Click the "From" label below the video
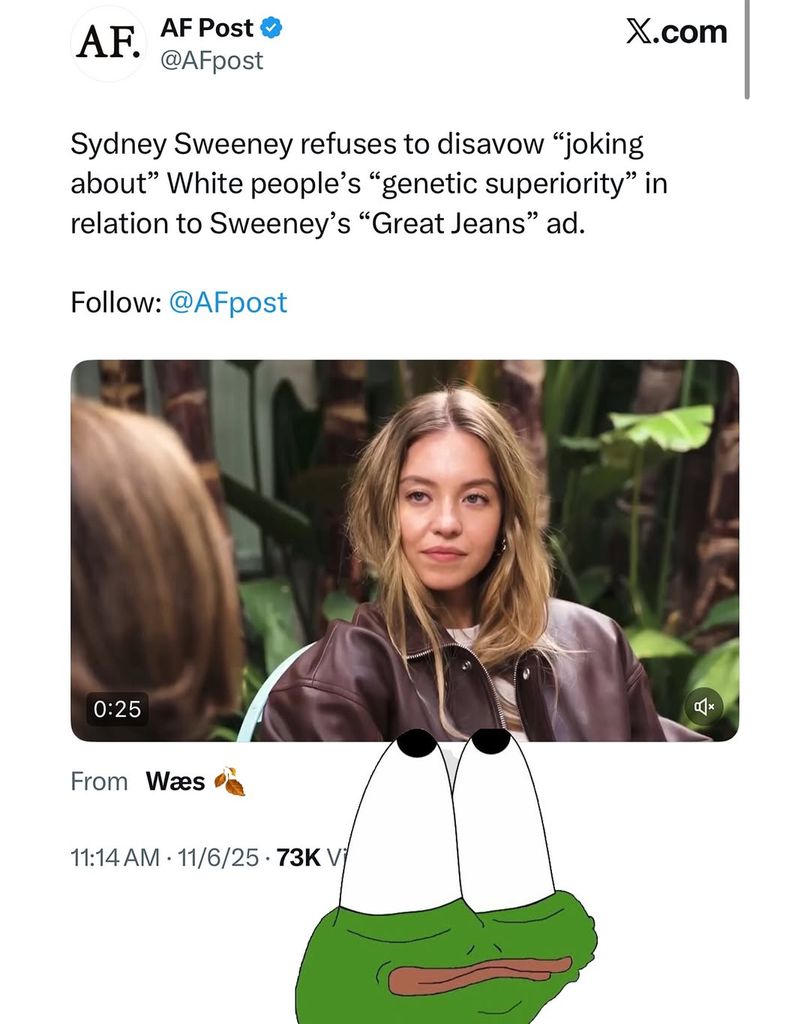The image size is (810, 1024). [99, 781]
